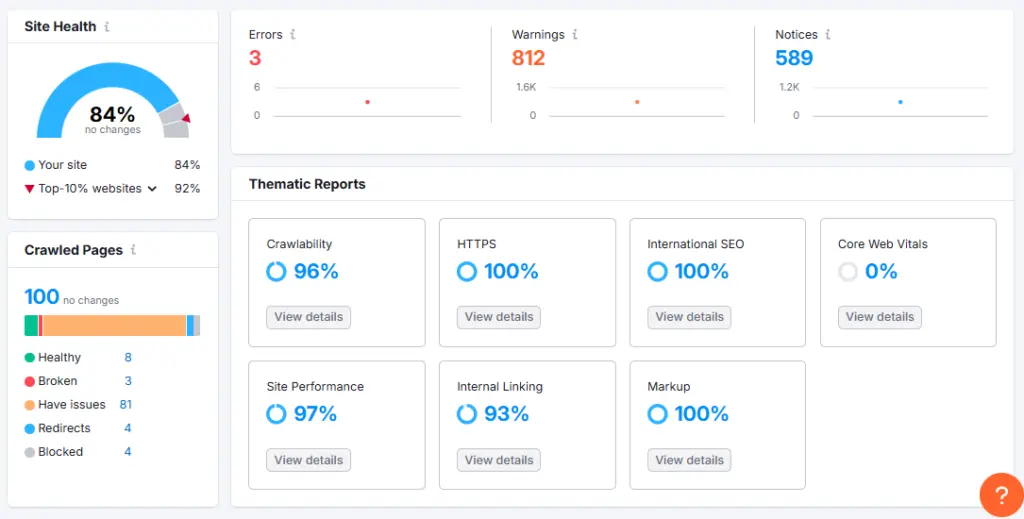The height and width of the screenshot is (519, 1024).
Task: Open the 3 errors count link
Action: pyautogui.click(x=255, y=58)
